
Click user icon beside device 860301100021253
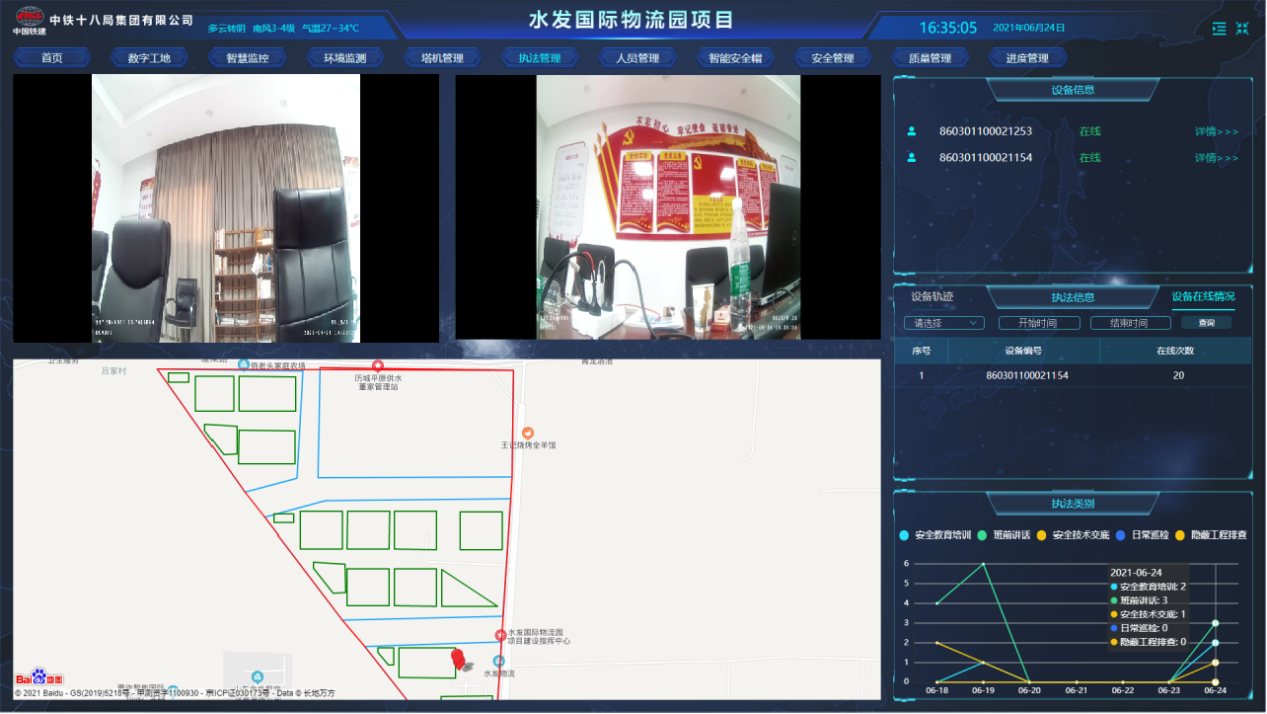pyautogui.click(x=911, y=131)
